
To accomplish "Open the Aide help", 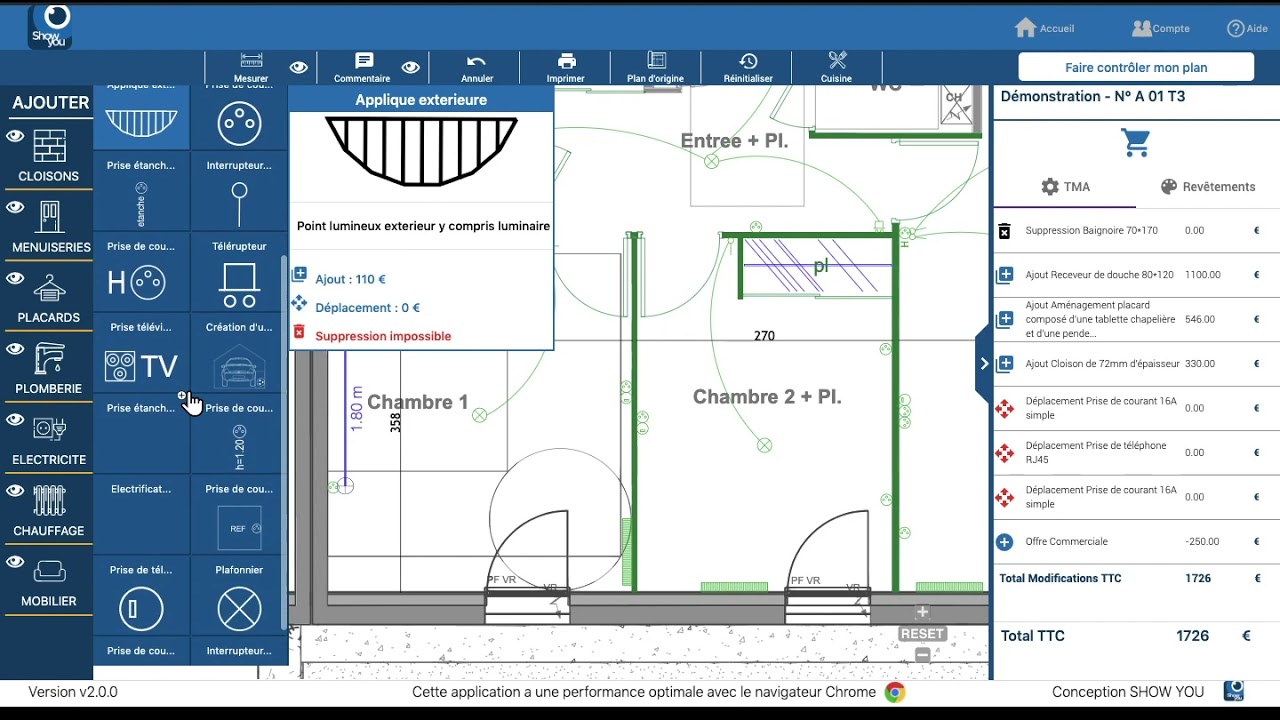I will [1247, 28].
